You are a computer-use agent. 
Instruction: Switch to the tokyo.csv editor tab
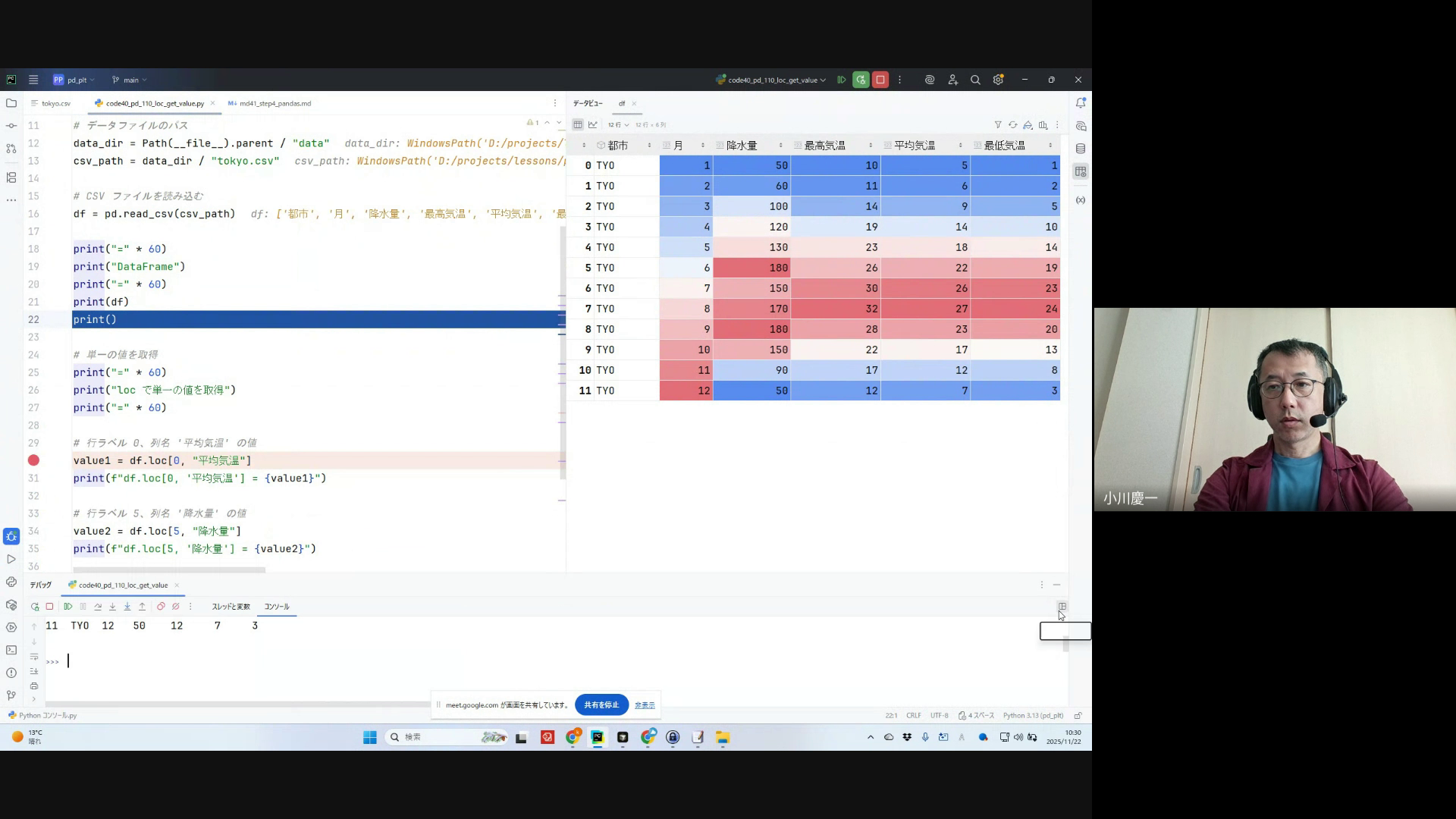tap(52, 103)
